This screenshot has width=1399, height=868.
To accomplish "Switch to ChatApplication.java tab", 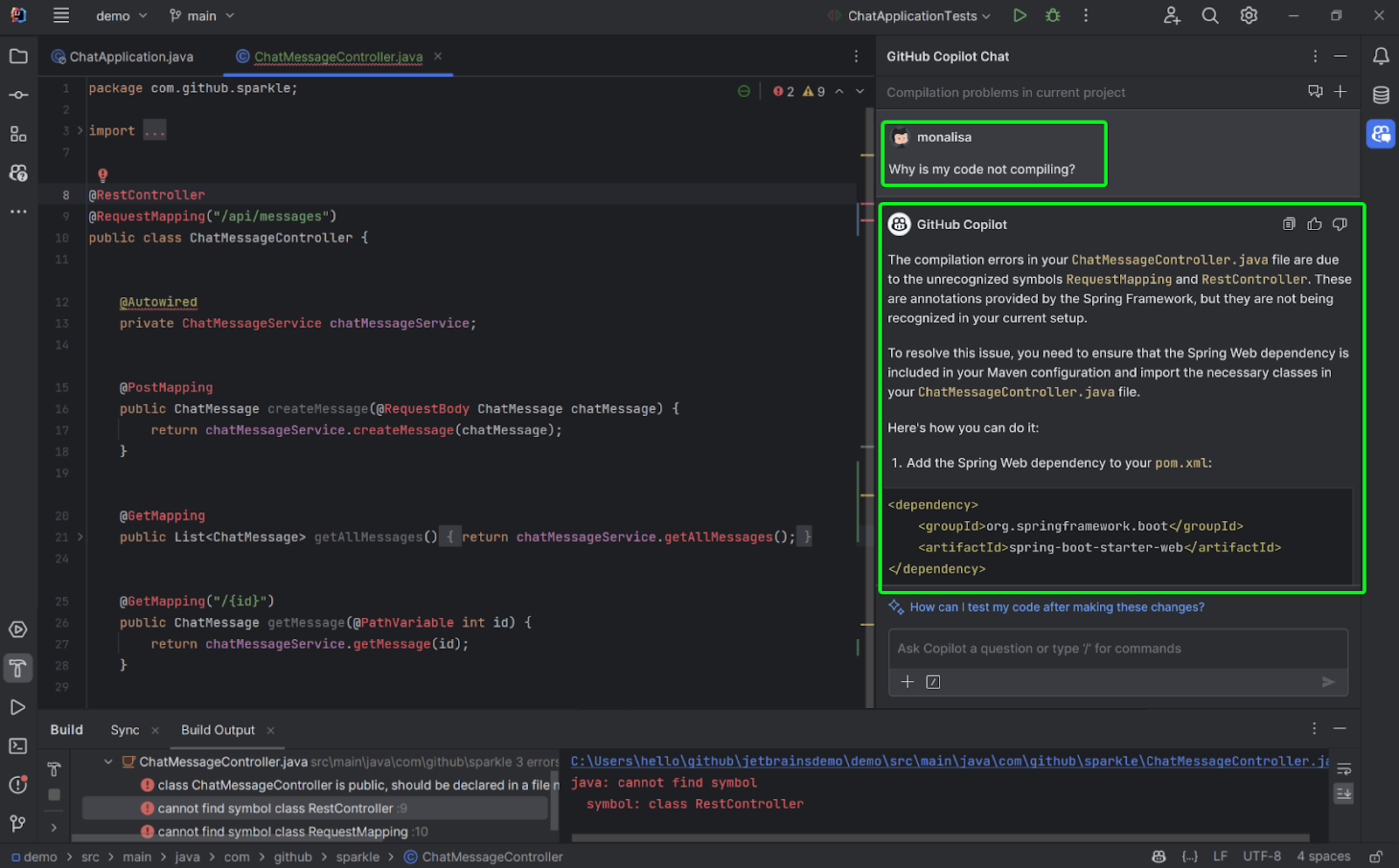I will [122, 57].
